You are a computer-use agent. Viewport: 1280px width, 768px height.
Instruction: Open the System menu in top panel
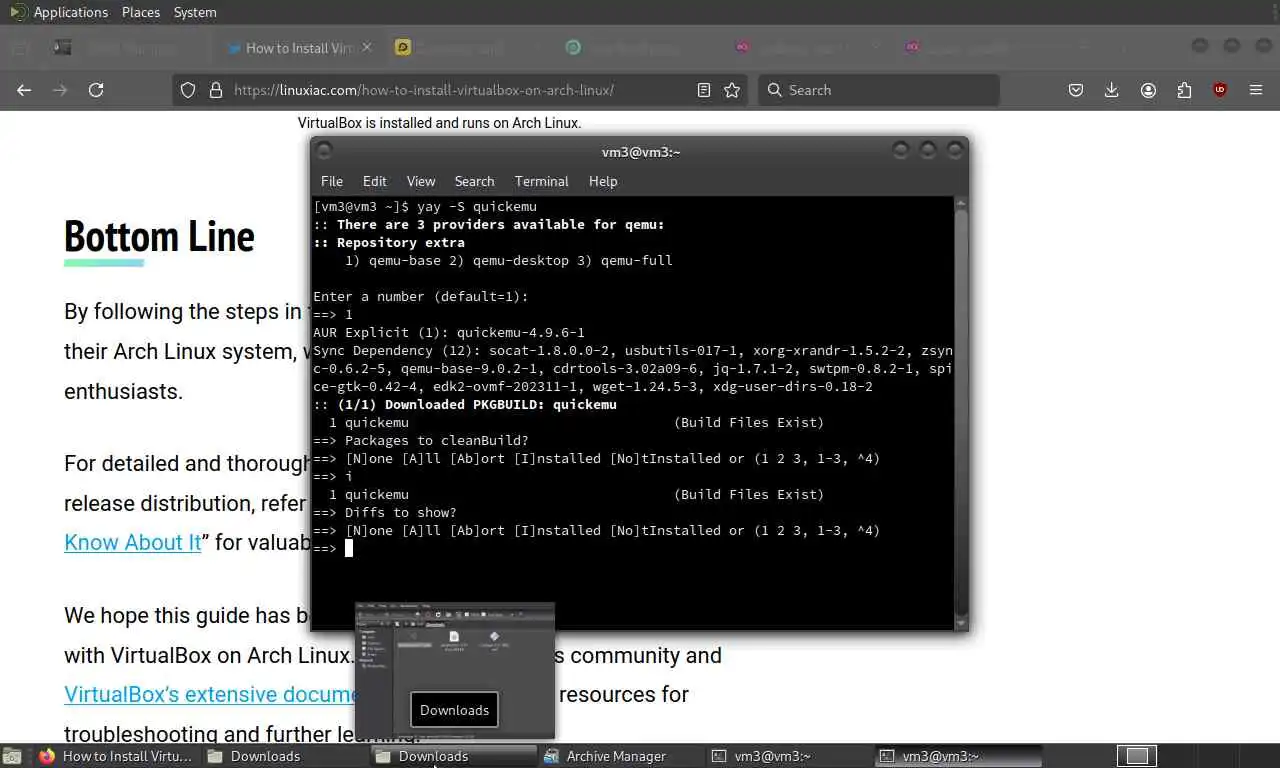pyautogui.click(x=195, y=12)
